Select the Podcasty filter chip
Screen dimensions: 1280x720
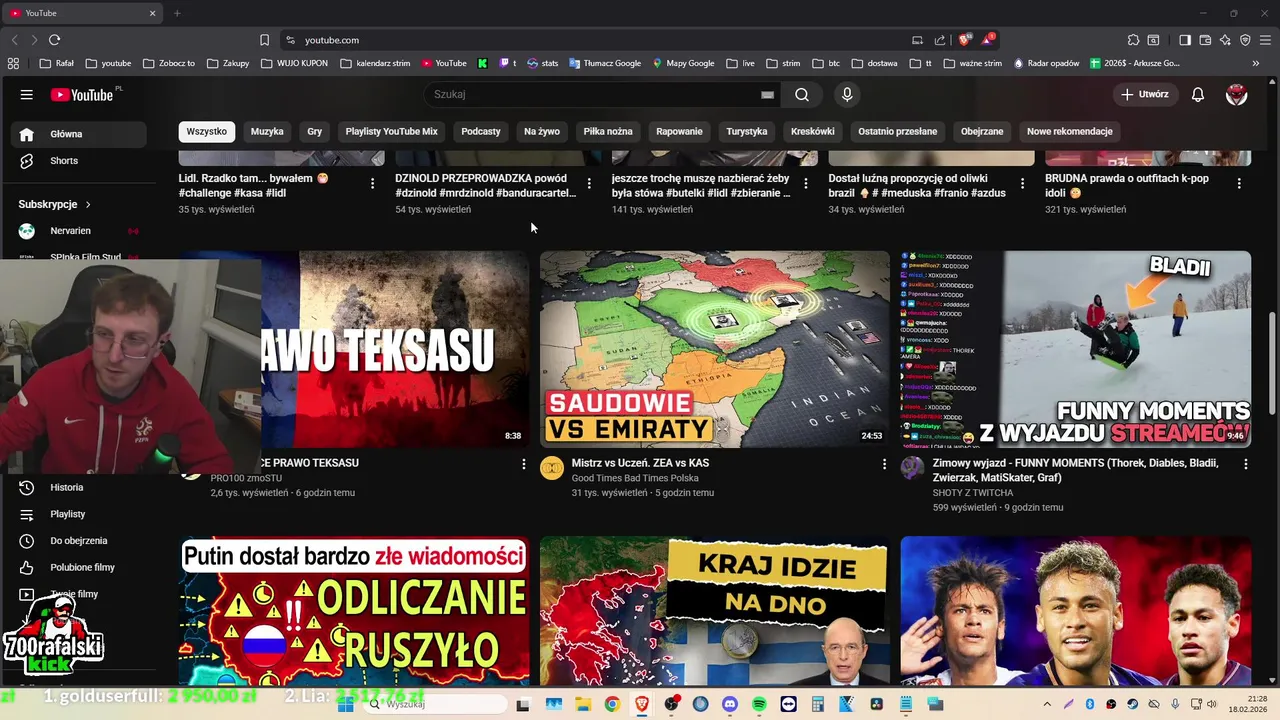[x=481, y=131]
